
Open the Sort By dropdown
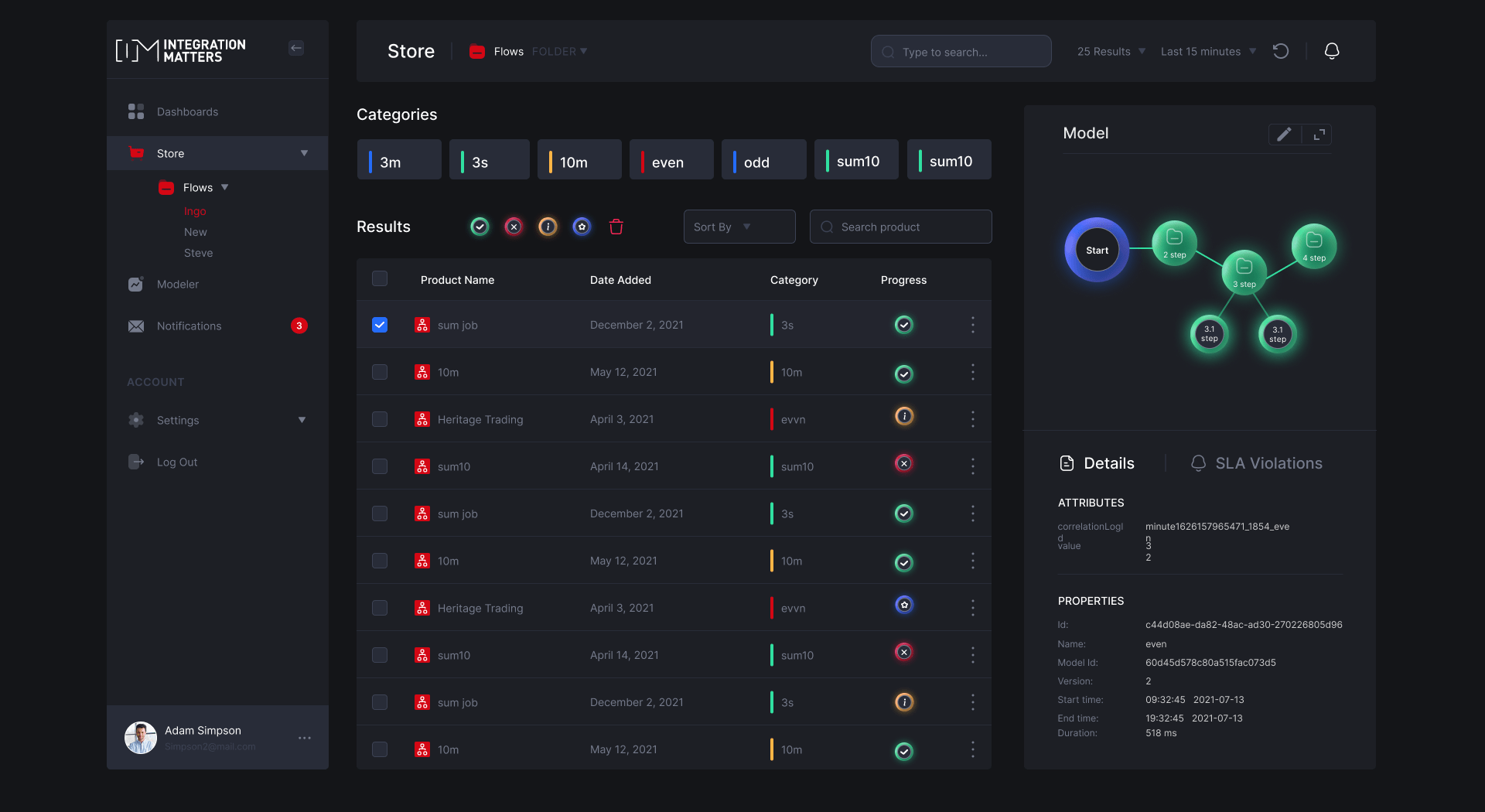(739, 227)
